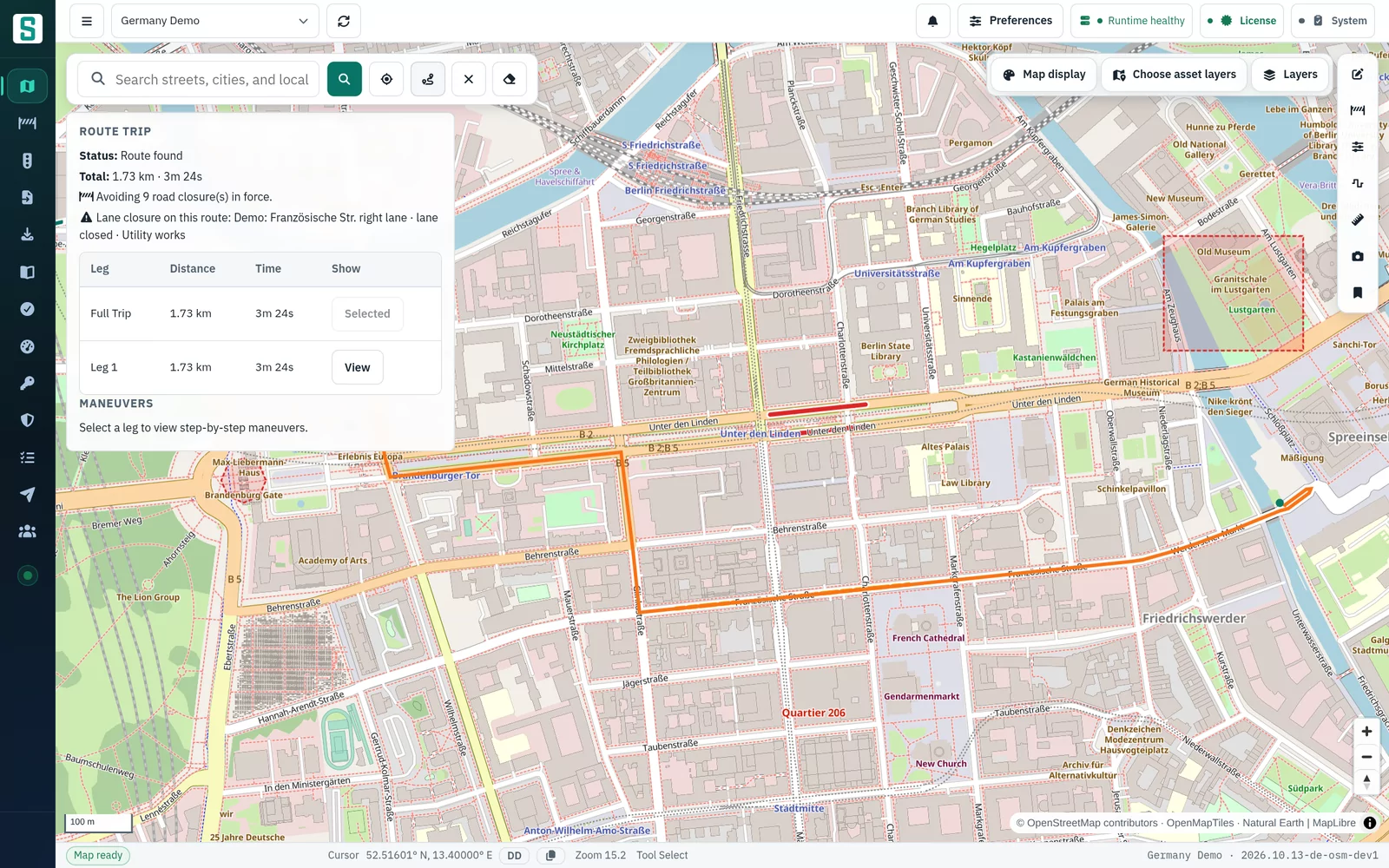1389x868 pixels.
Task: Click the locate-me crosshair button
Action: point(386,79)
